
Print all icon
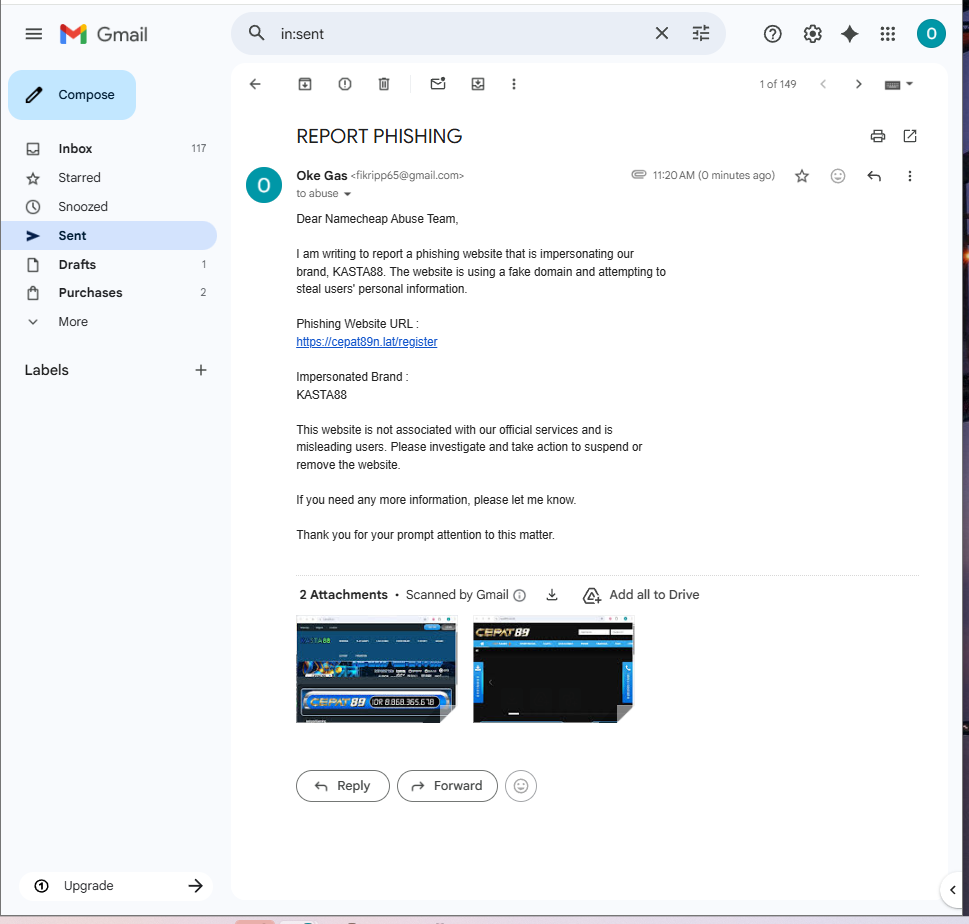coord(878,136)
